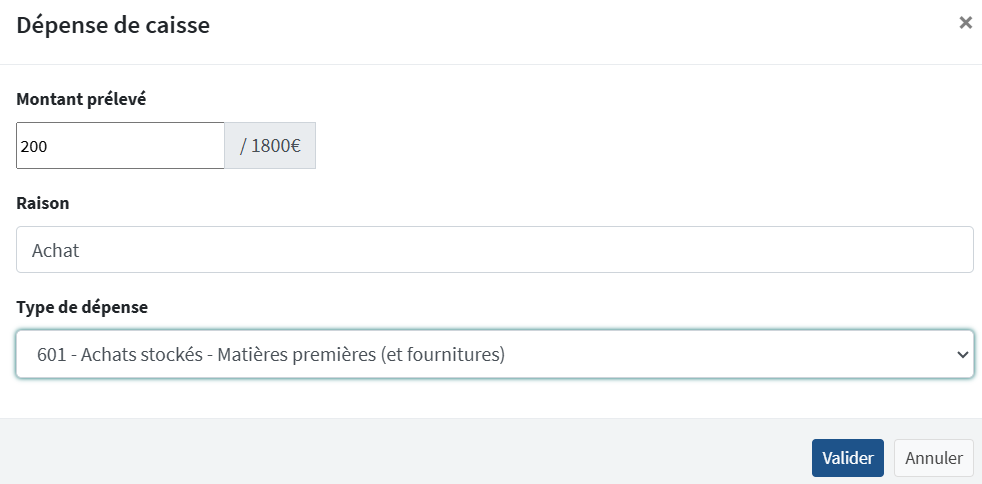This screenshot has height=484, width=982.
Task: Open the Type de dépense dropdown
Action: tap(494, 354)
